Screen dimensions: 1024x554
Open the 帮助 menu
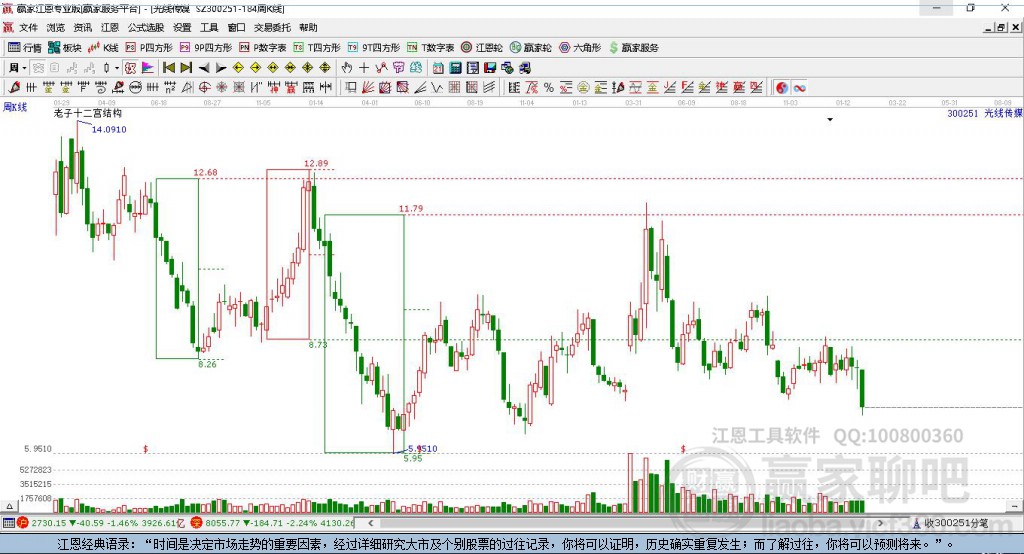(x=308, y=27)
